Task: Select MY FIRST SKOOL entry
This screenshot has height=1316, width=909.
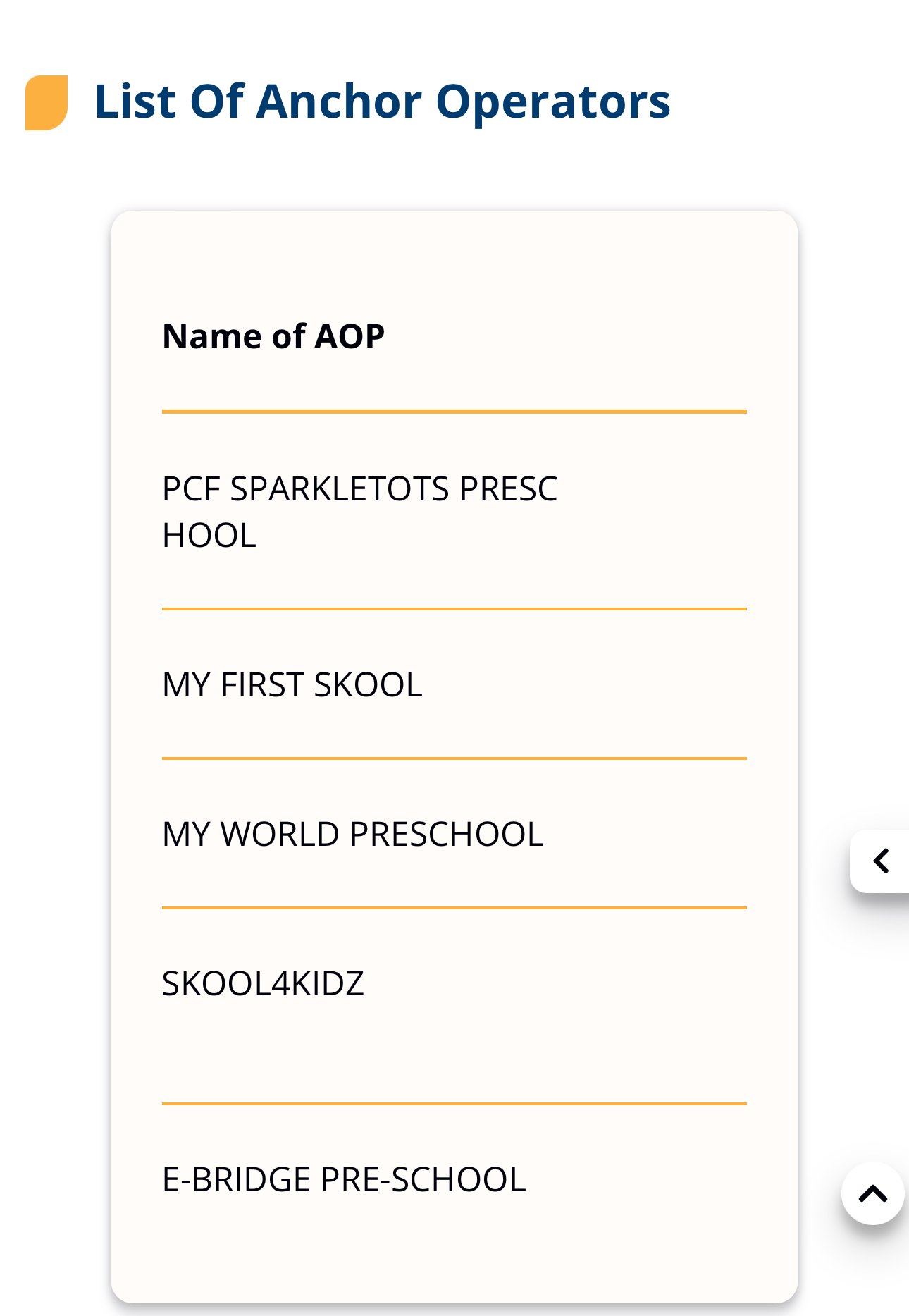Action: pos(454,684)
